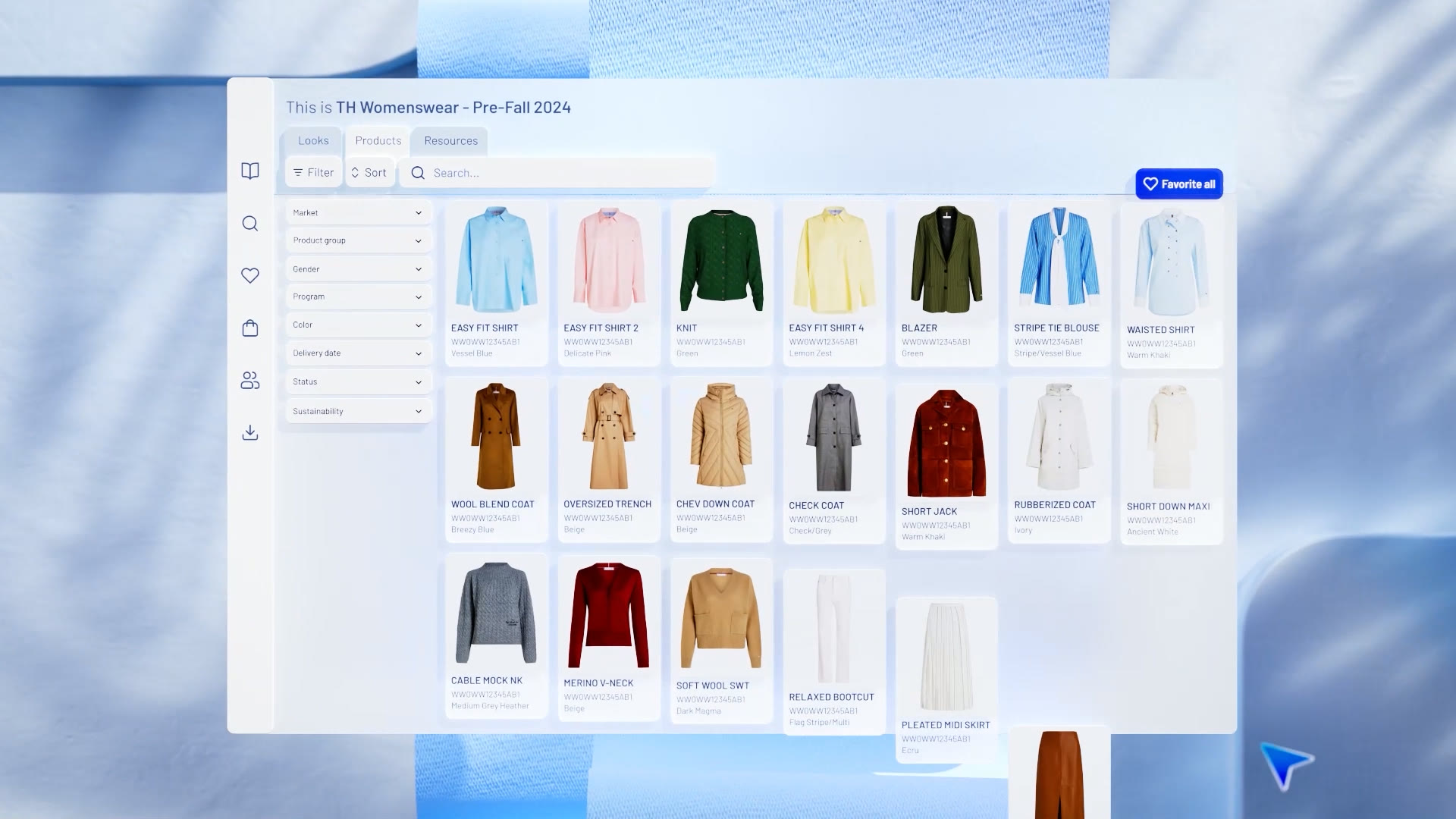Expand the Product group filter dropdown
The height and width of the screenshot is (819, 1456).
[359, 240]
